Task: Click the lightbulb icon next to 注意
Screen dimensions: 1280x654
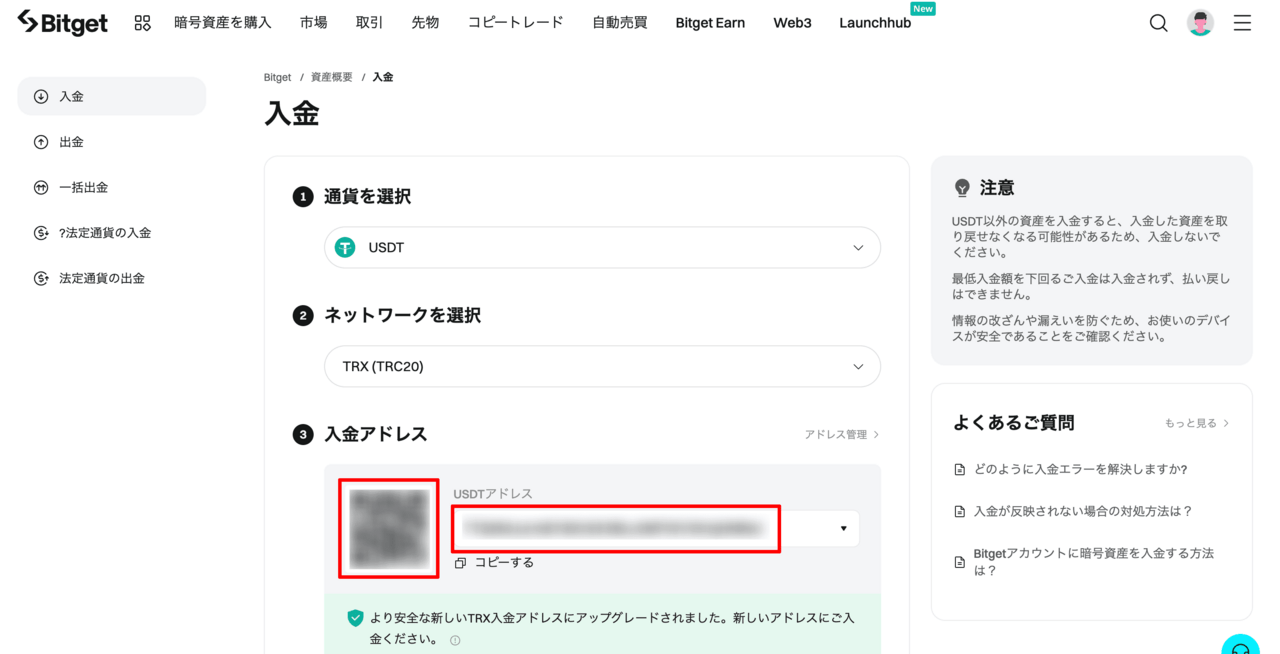Action: tap(962, 187)
